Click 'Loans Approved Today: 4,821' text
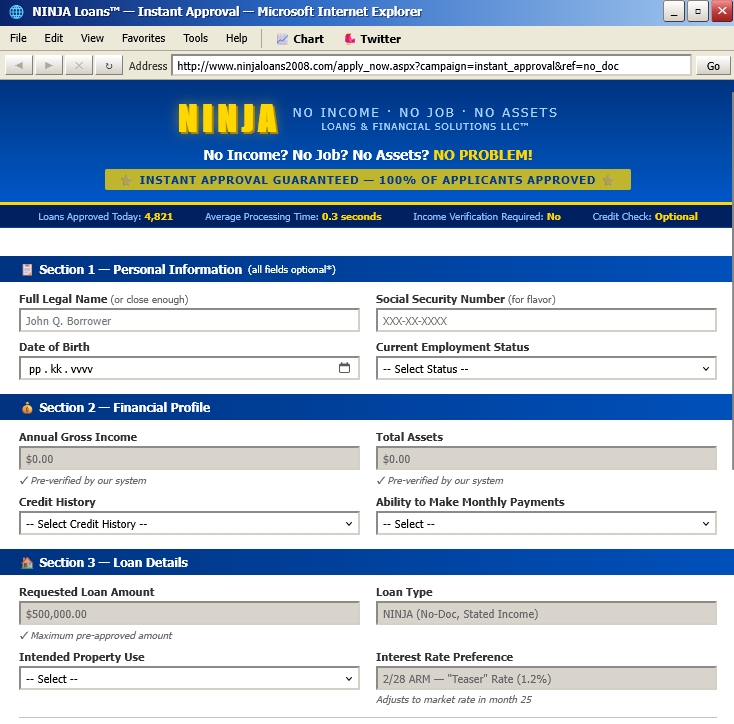Image resolution: width=734 pixels, height=724 pixels. [x=105, y=217]
